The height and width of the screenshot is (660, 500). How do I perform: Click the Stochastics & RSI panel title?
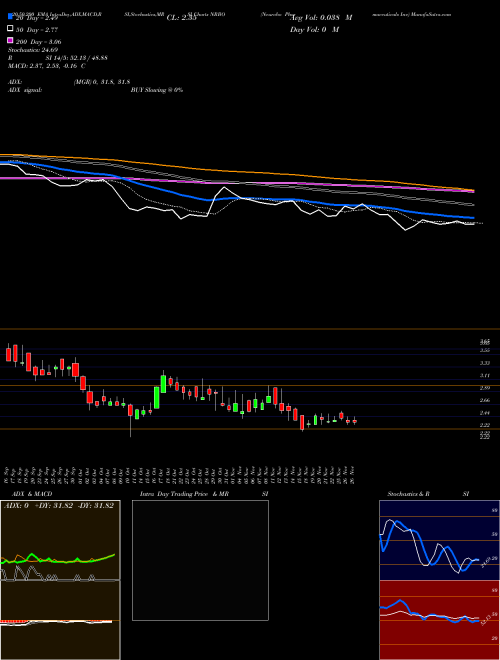point(428,494)
